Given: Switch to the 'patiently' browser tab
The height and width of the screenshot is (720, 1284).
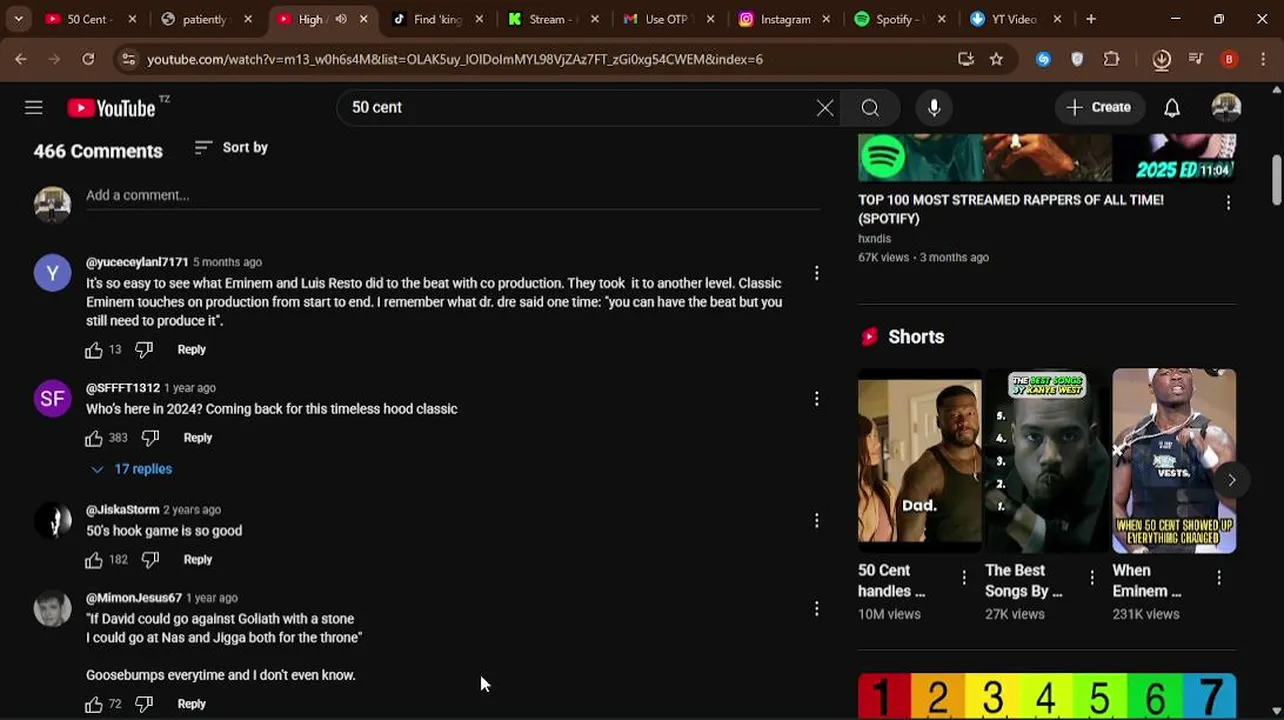Looking at the screenshot, I should (x=207, y=19).
